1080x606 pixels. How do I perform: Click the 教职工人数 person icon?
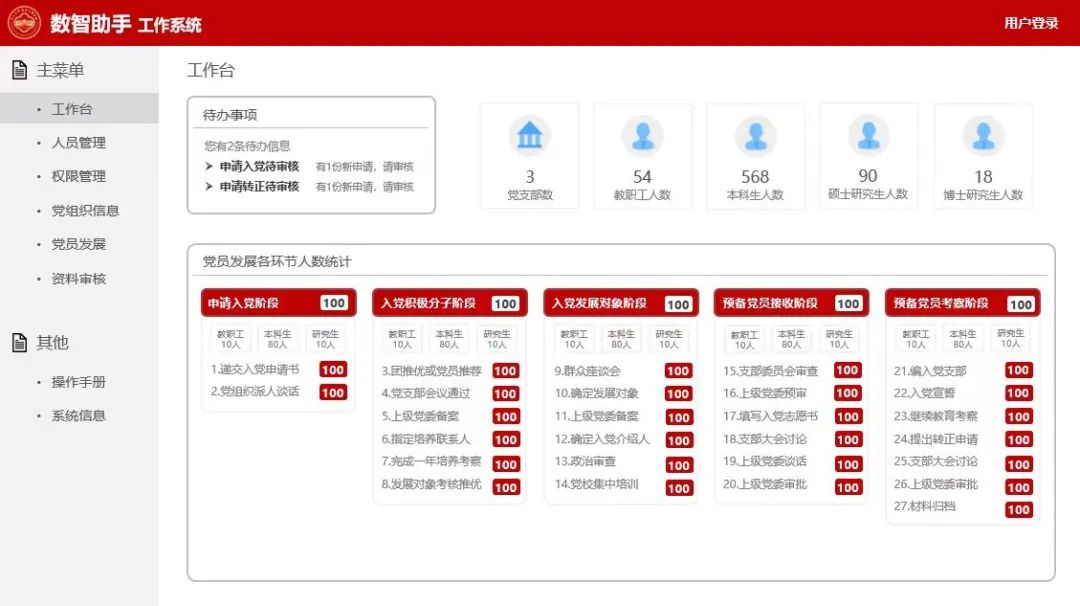tap(642, 135)
